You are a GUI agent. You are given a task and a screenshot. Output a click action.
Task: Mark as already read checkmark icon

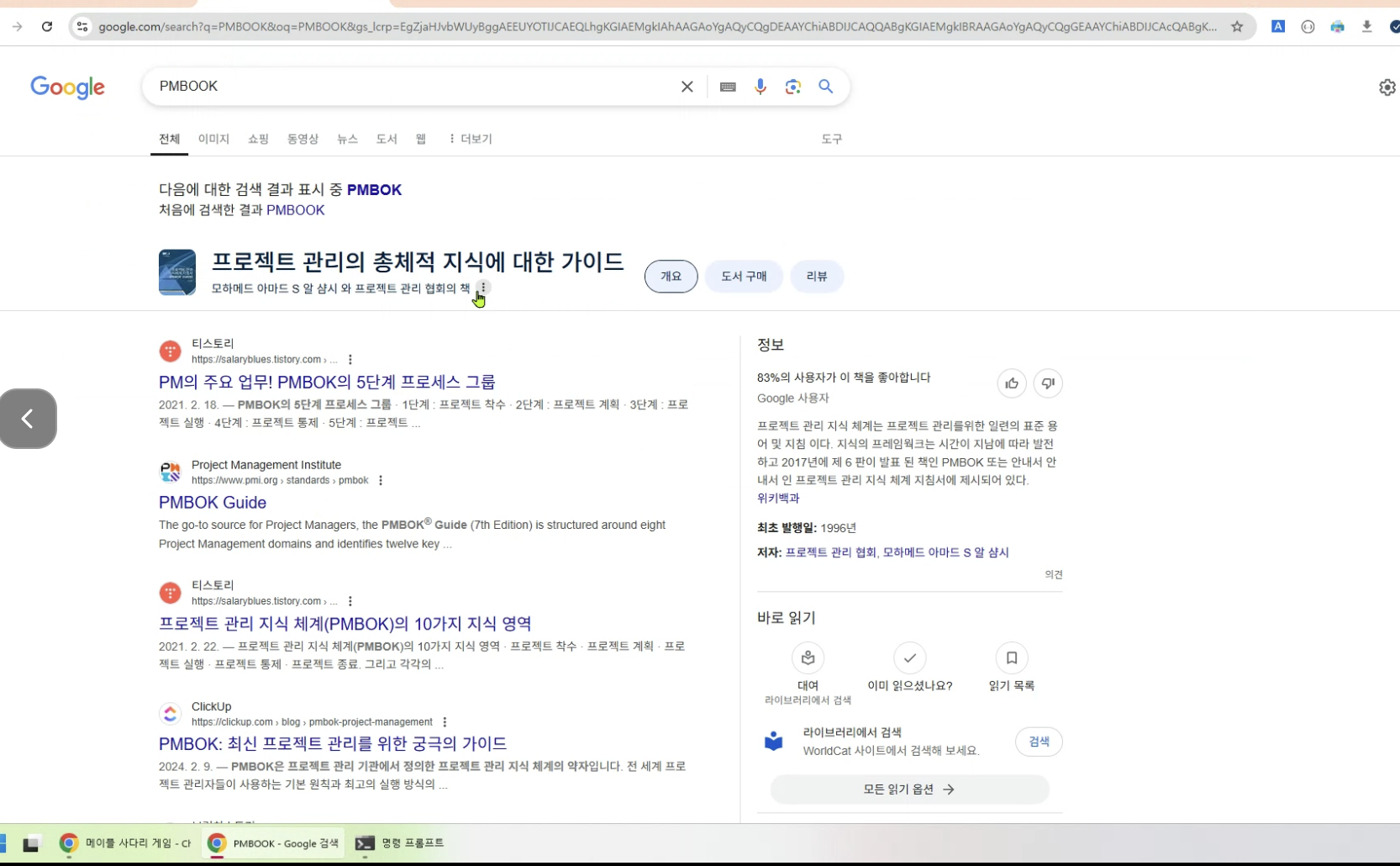pyautogui.click(x=909, y=657)
